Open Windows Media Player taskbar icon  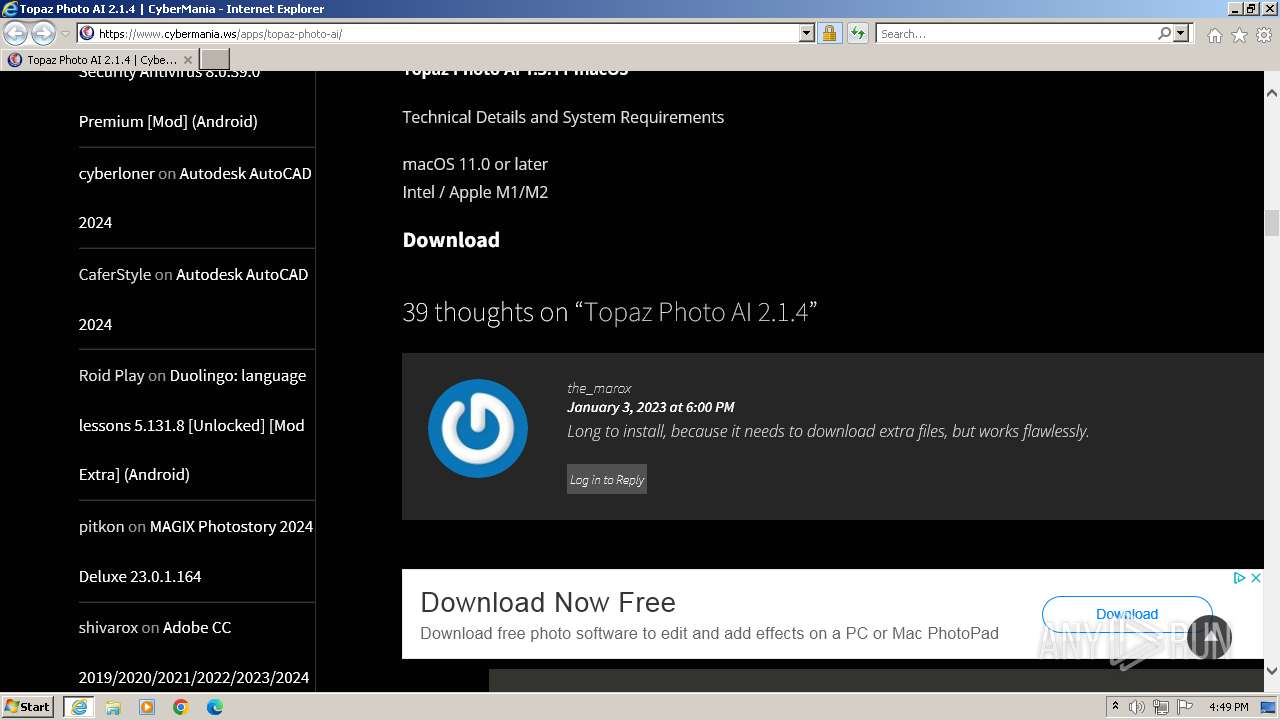(147, 707)
